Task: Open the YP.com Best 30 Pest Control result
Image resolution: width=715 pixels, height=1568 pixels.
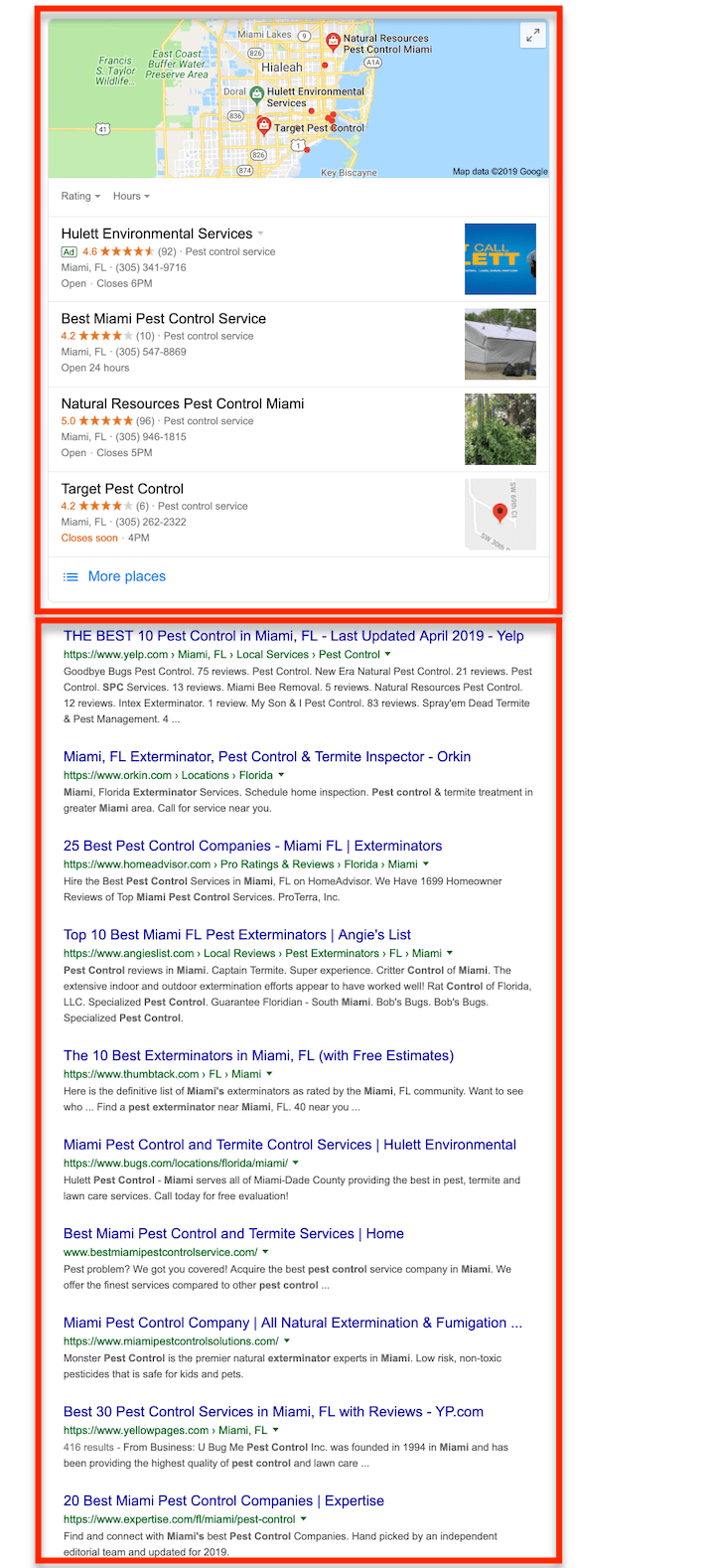Action: point(274,1412)
